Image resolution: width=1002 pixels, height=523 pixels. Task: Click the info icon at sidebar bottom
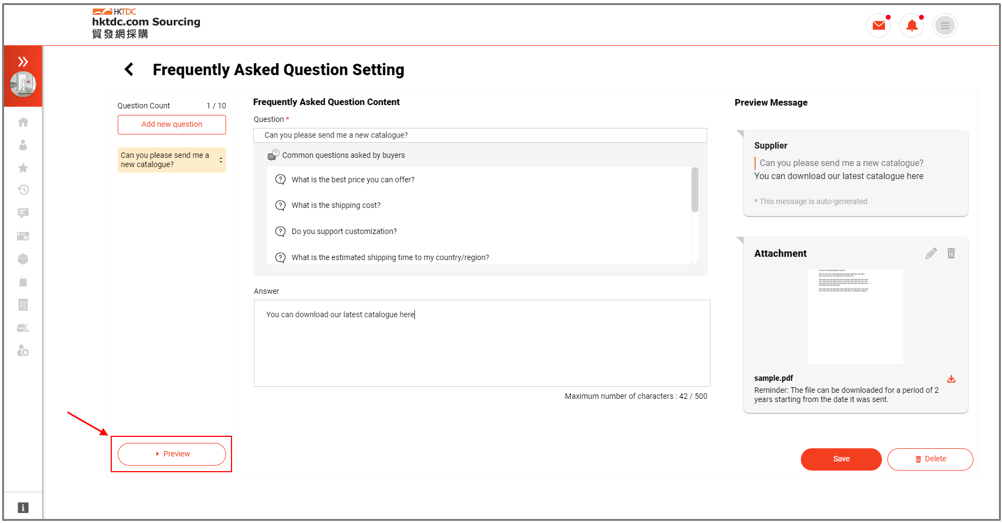tap(23, 508)
